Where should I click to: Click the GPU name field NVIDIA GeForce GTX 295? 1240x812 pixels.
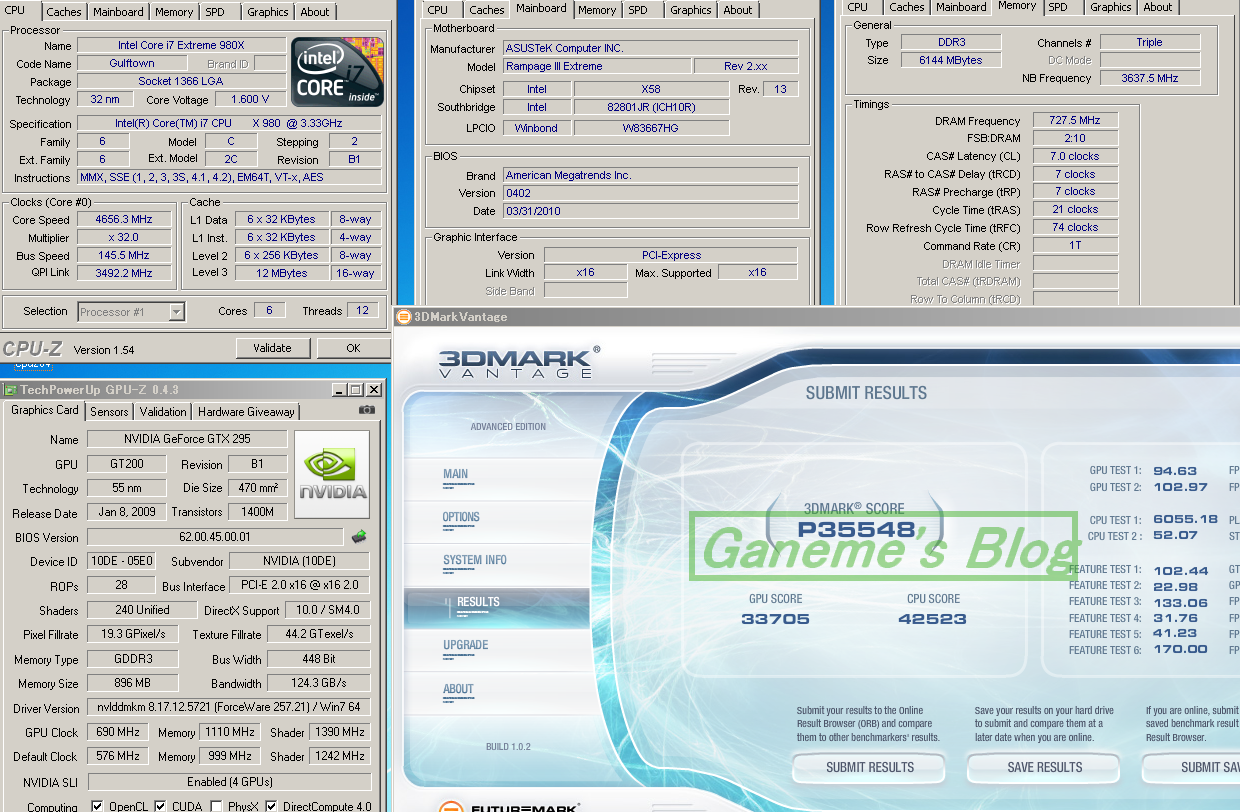[x=187, y=439]
